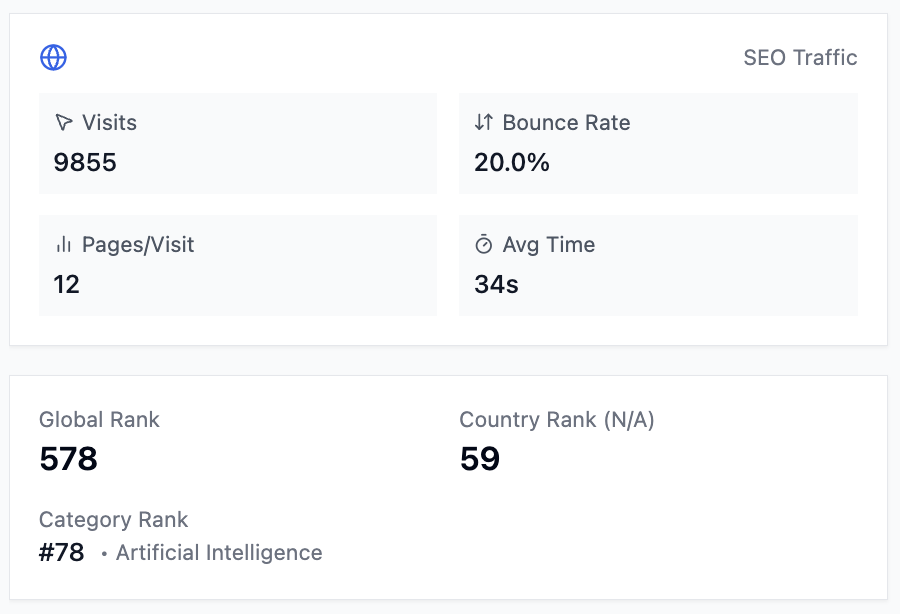The image size is (900, 614).
Task: Select the Pages/Visit metric tile
Action: pyautogui.click(x=238, y=265)
